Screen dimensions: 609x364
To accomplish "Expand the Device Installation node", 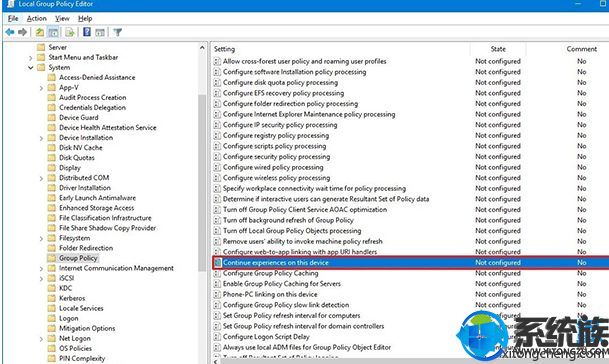I will (x=41, y=138).
